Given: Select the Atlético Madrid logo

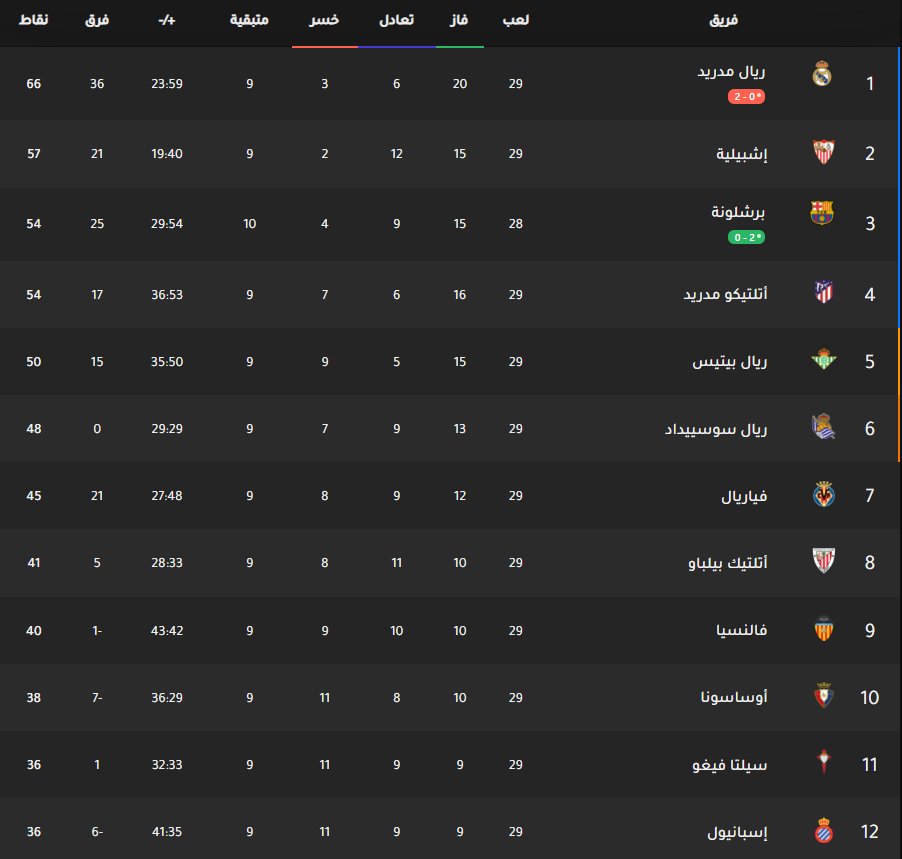Looking at the screenshot, I should point(824,292).
